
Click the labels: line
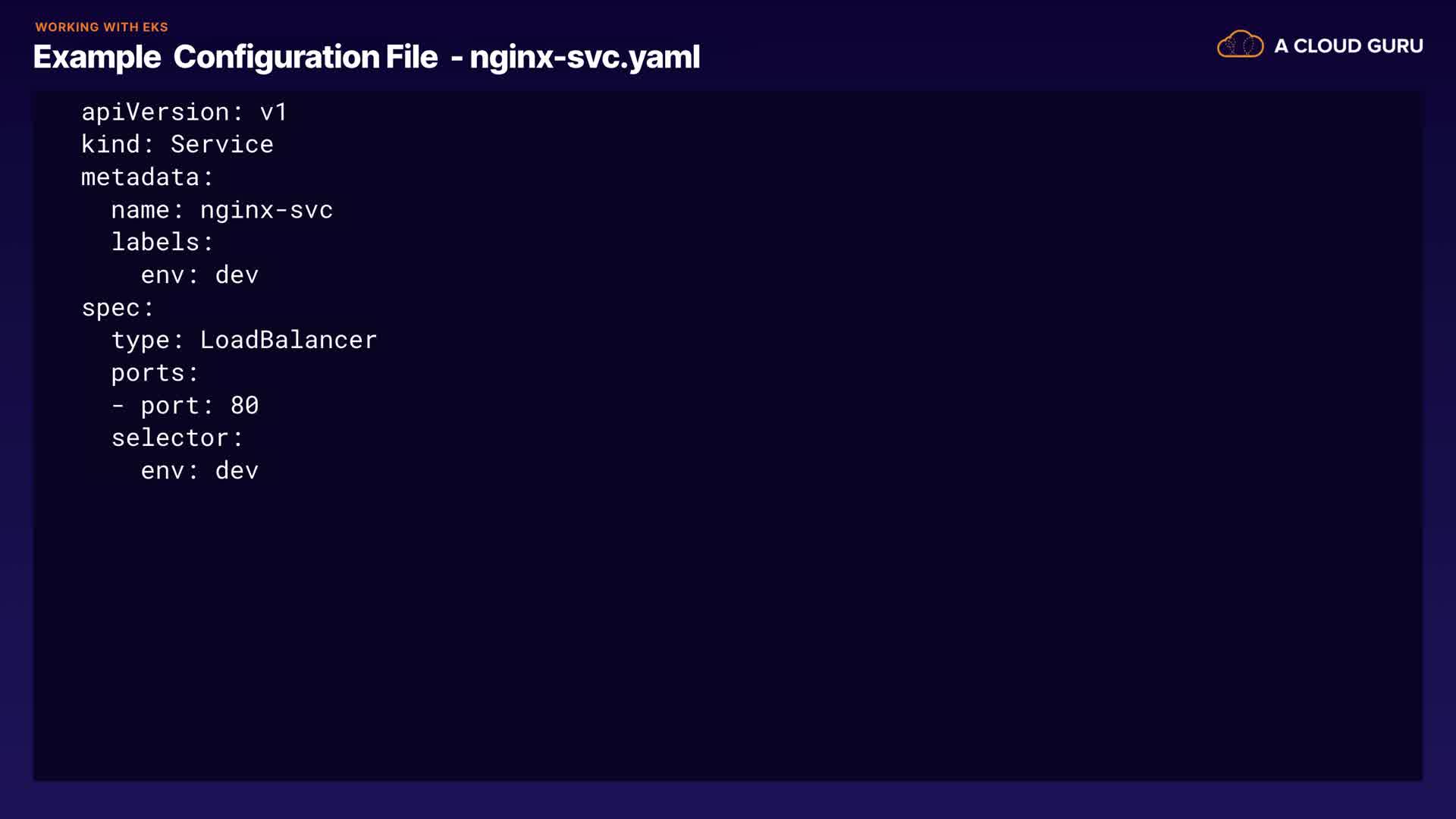click(162, 243)
